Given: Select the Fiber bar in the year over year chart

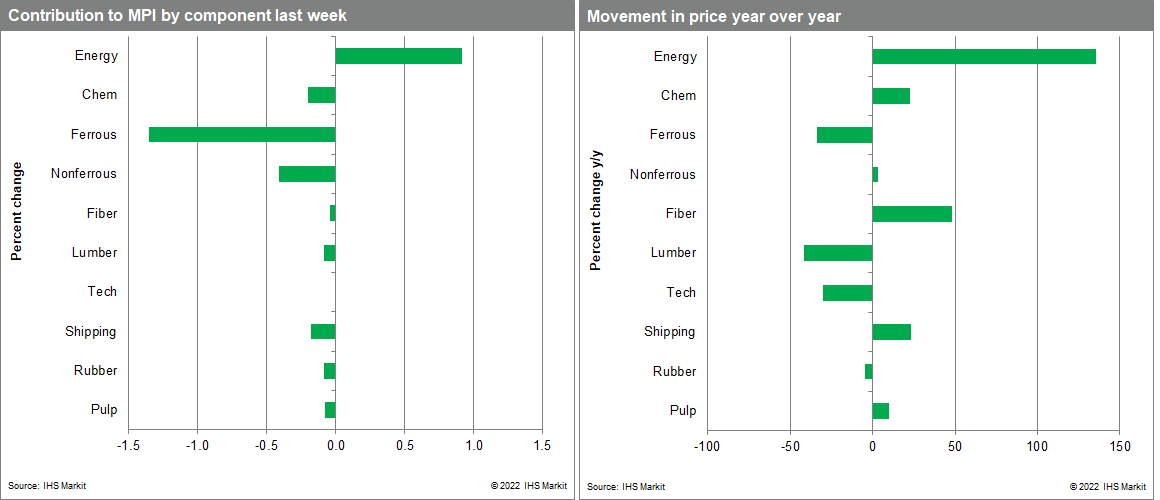Looking at the screenshot, I should (912, 214).
